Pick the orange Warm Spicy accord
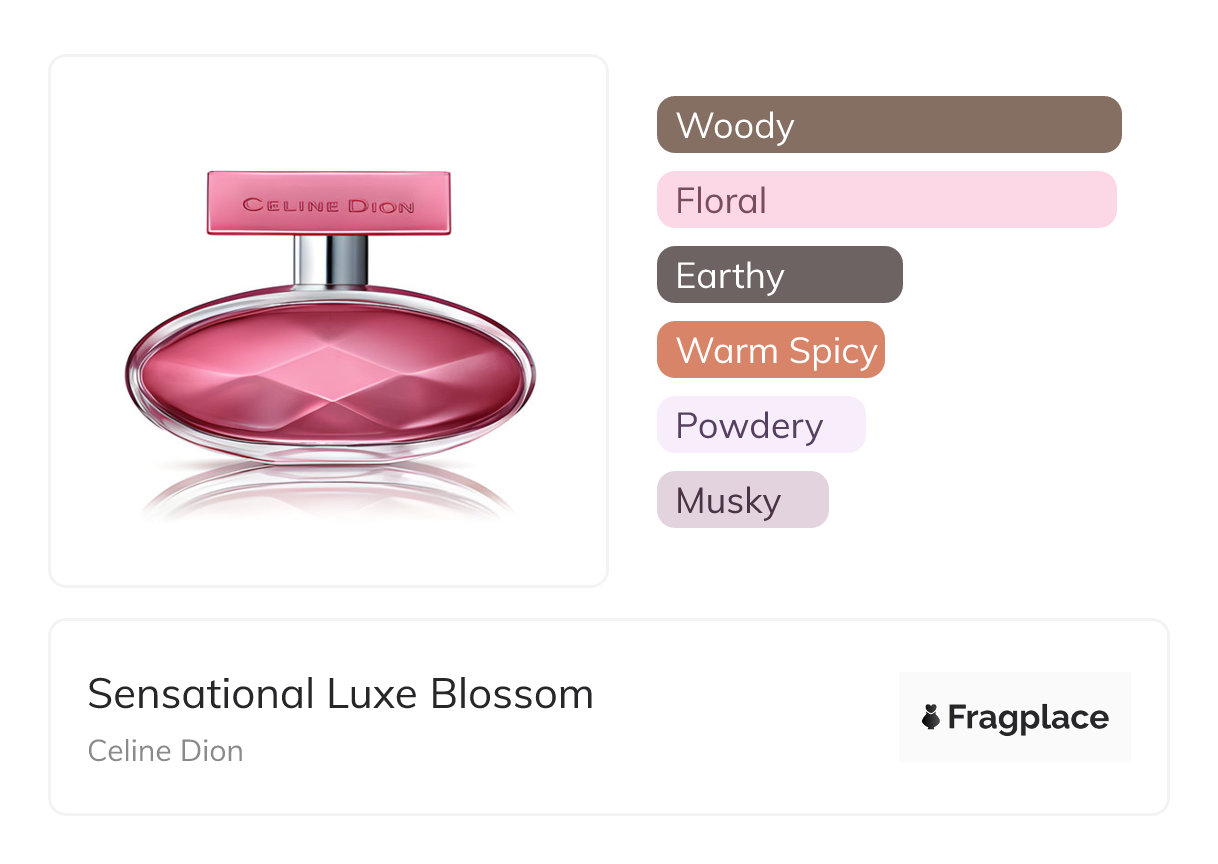1218x864 pixels. click(770, 350)
